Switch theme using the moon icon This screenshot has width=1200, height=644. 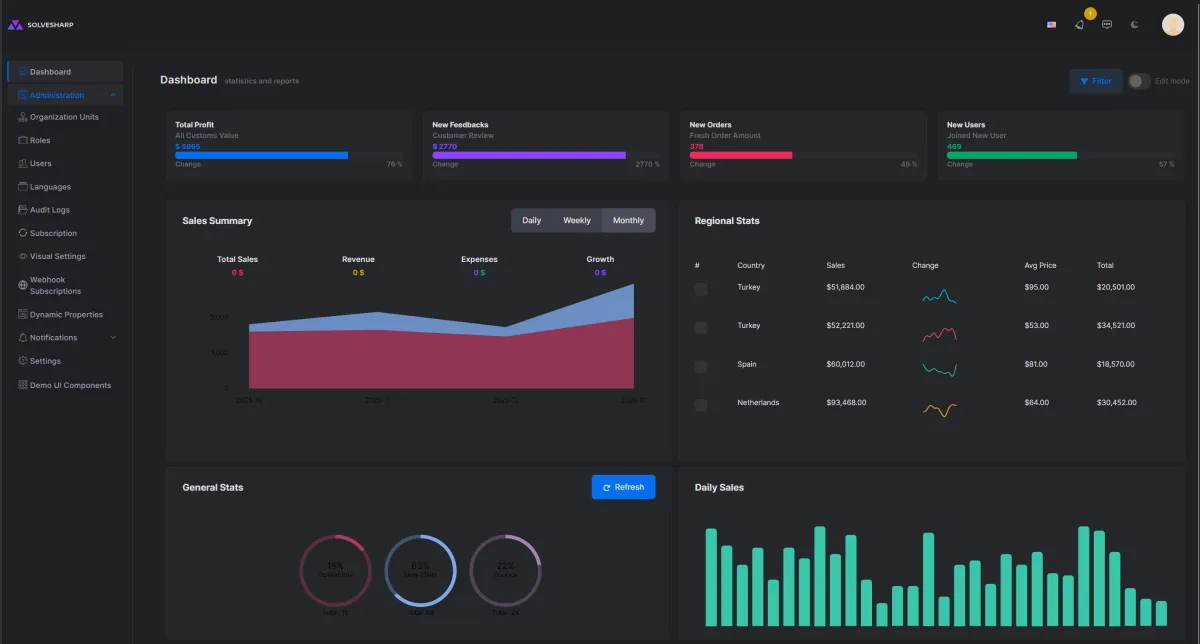(x=1134, y=25)
